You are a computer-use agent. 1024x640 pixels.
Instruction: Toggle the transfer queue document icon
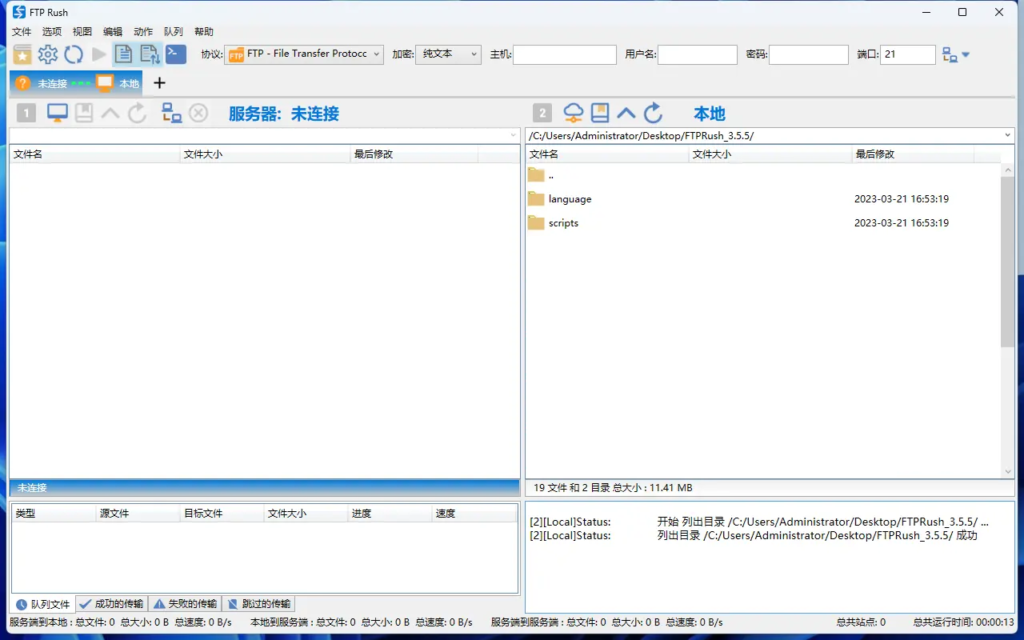(x=150, y=55)
